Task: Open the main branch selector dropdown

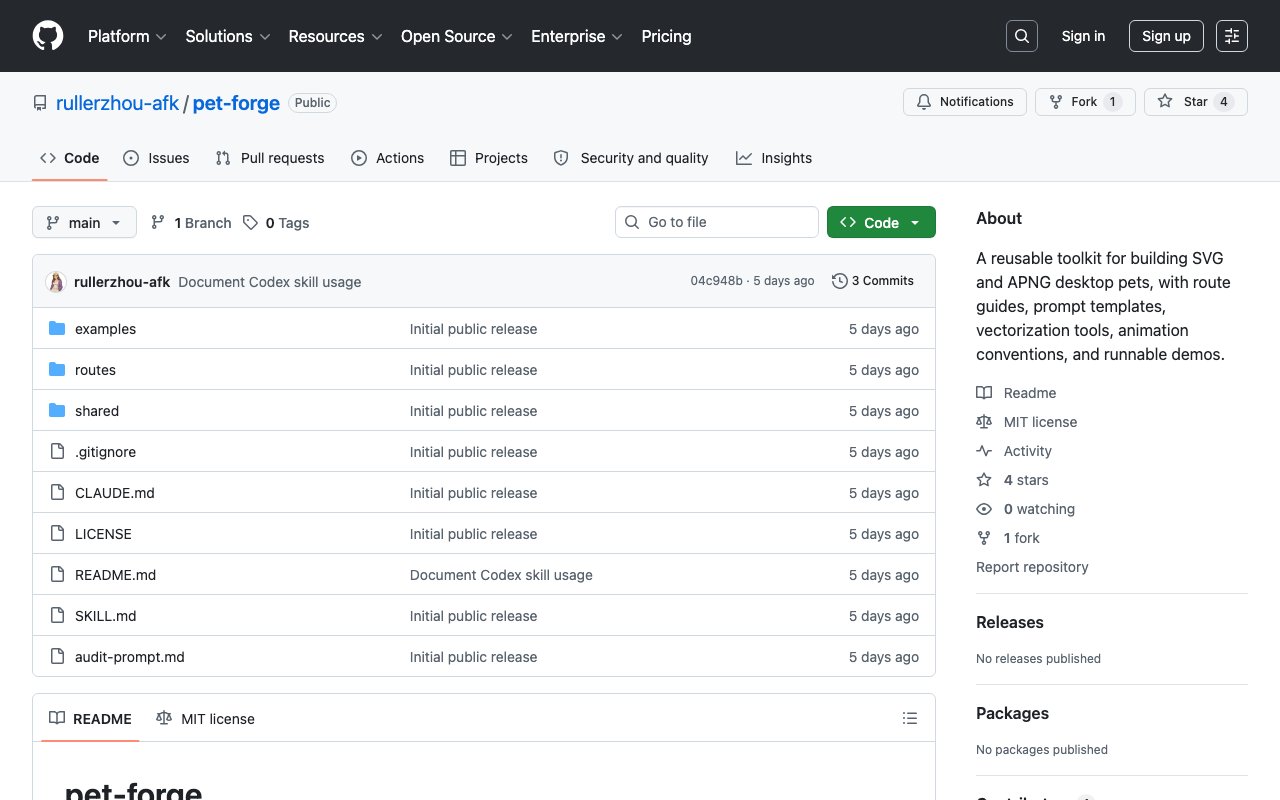Action: coord(84,222)
